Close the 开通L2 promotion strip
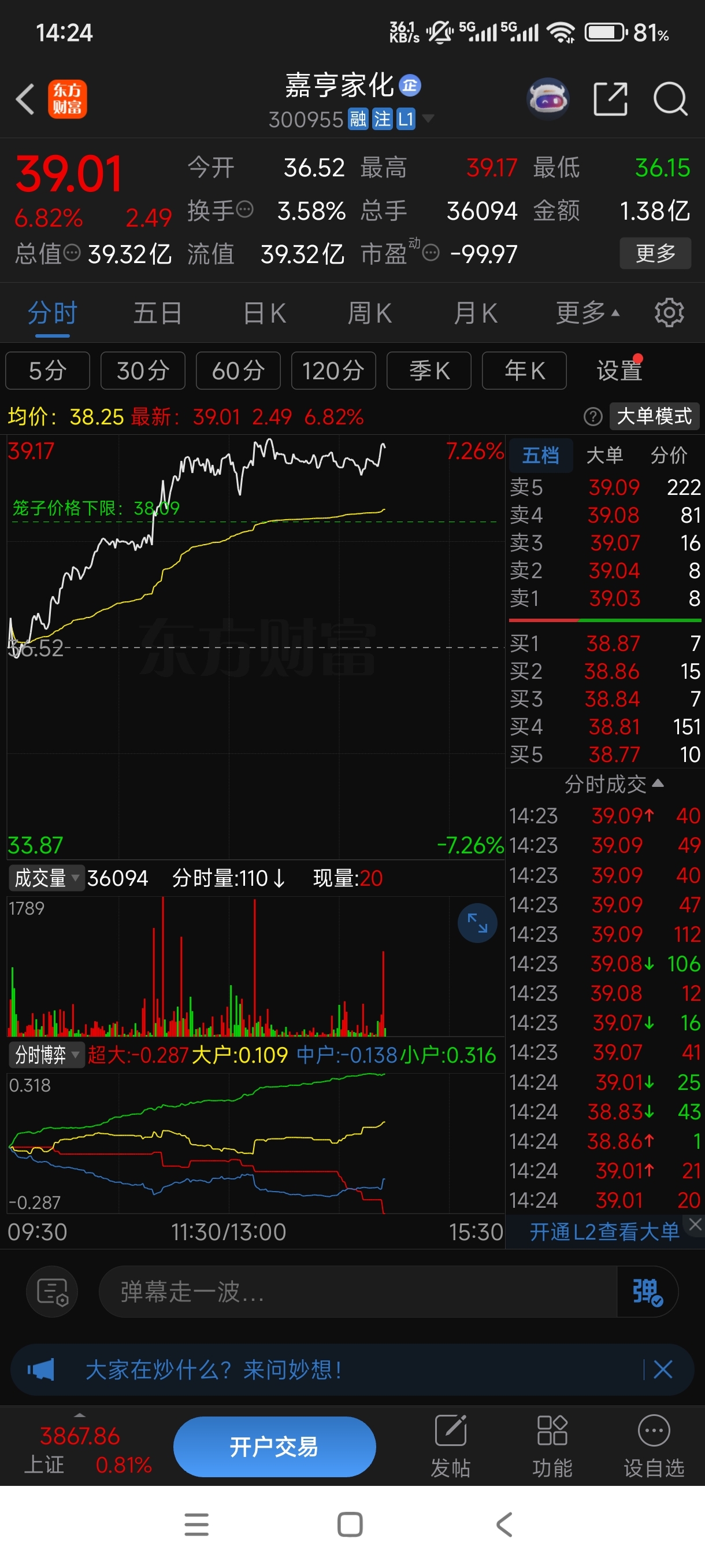This screenshot has width=705, height=1568. click(695, 1224)
